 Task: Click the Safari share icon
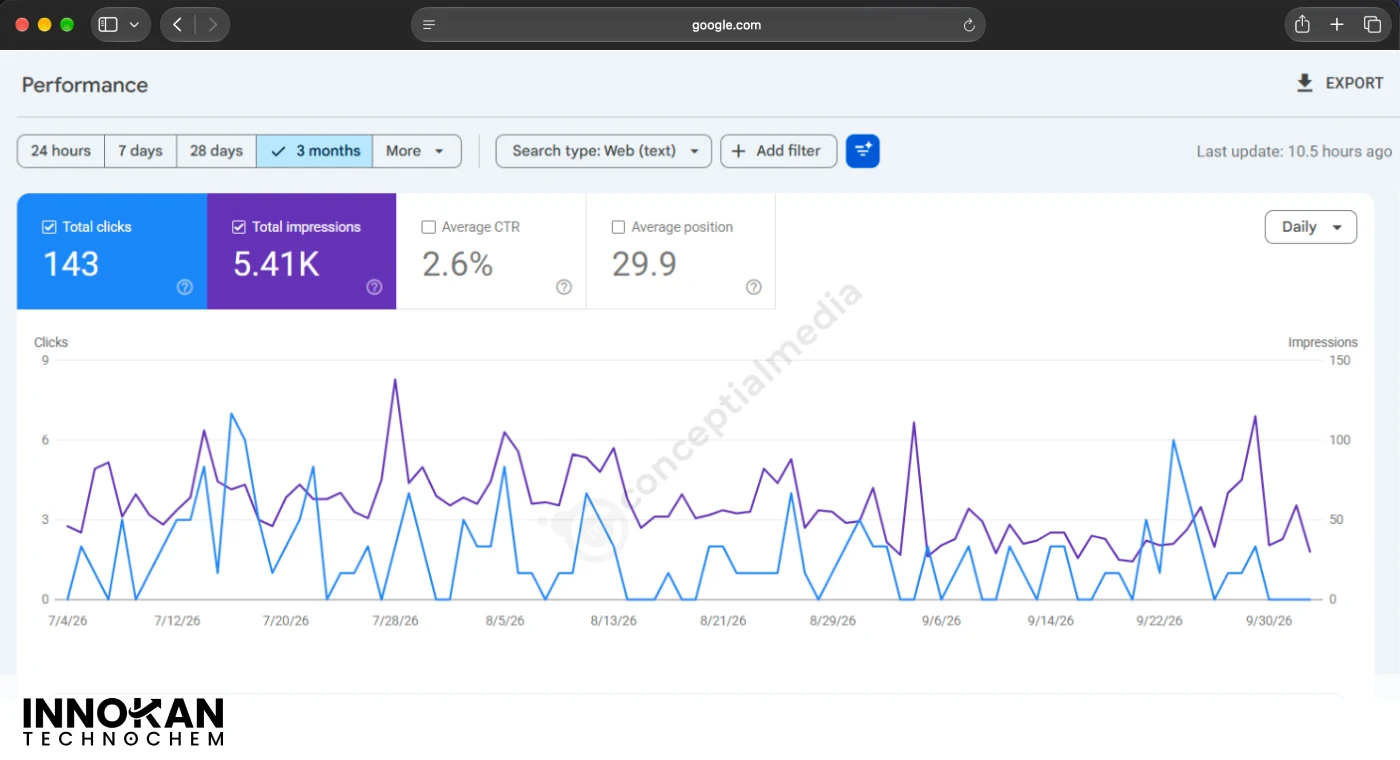[x=1302, y=25]
